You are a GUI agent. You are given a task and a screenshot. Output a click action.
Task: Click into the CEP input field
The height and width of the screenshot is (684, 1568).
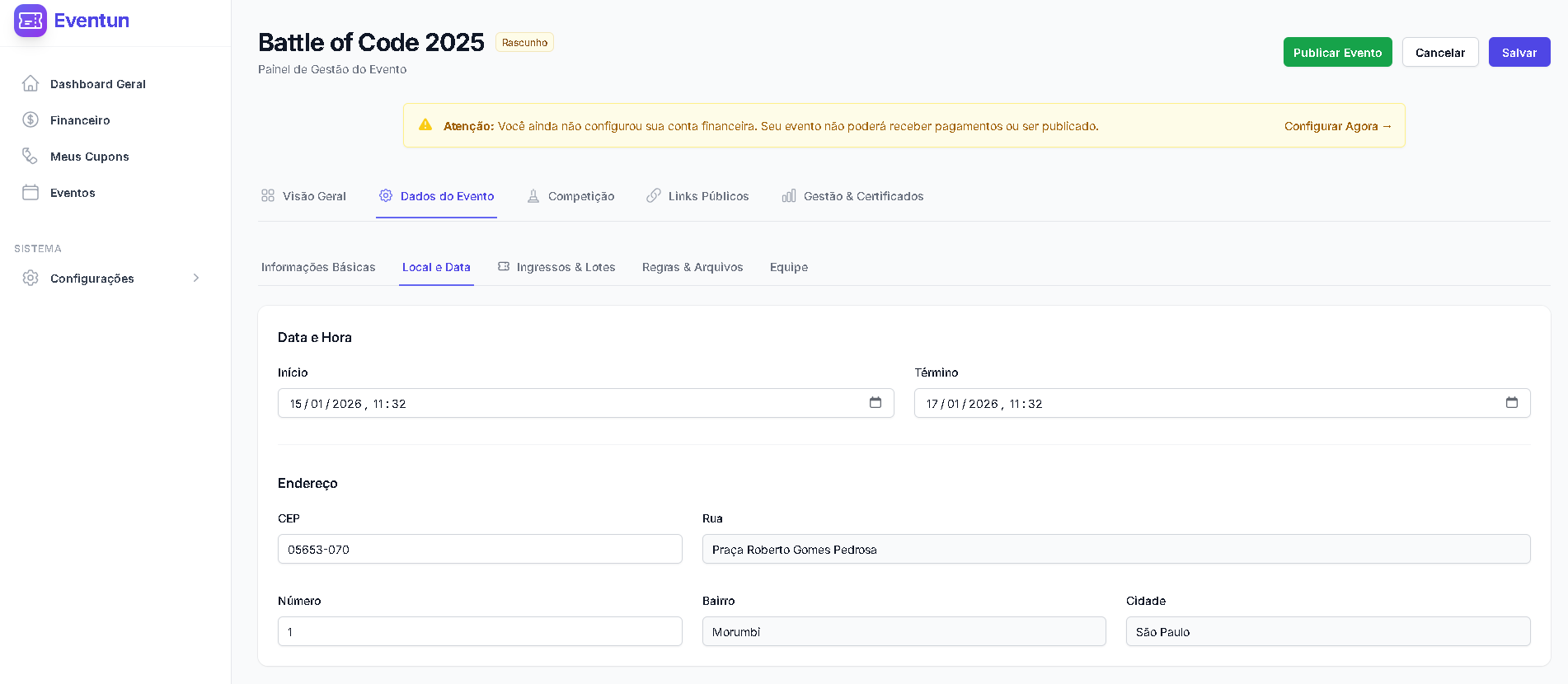(x=480, y=550)
